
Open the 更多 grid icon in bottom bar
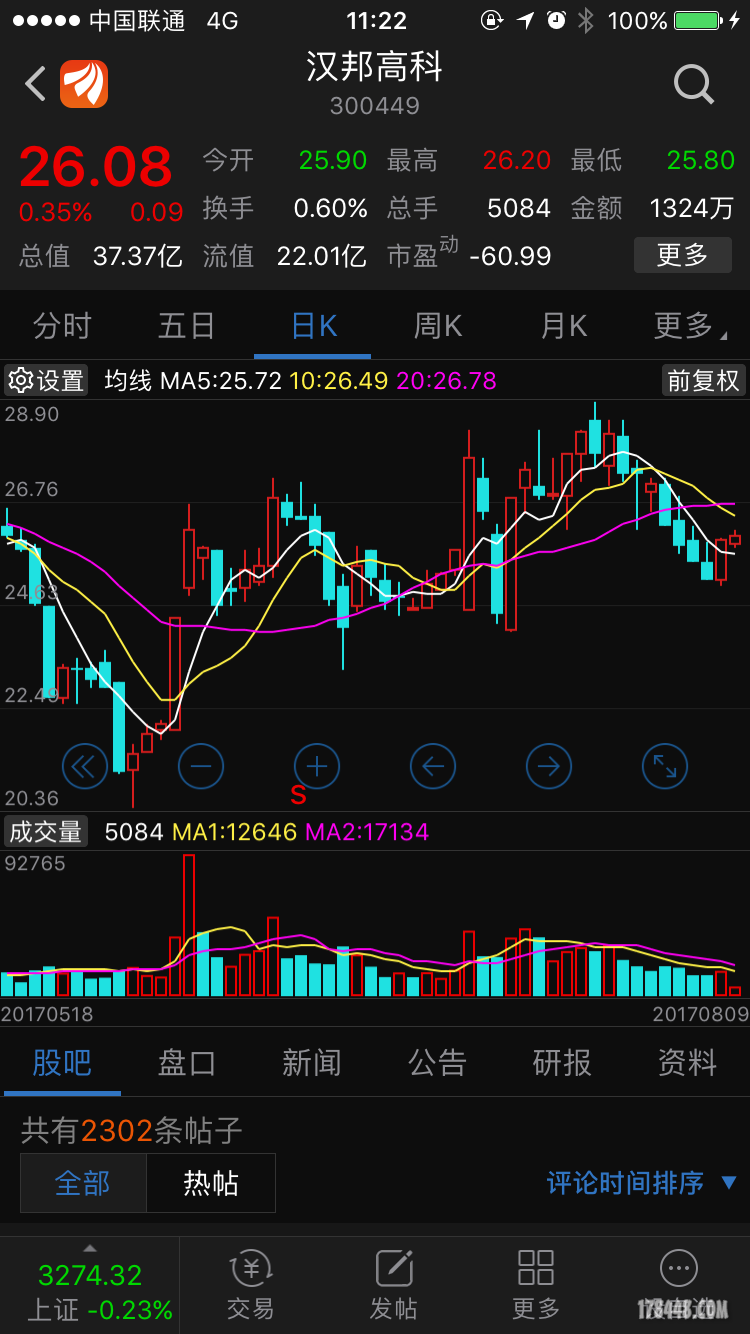tap(536, 1286)
